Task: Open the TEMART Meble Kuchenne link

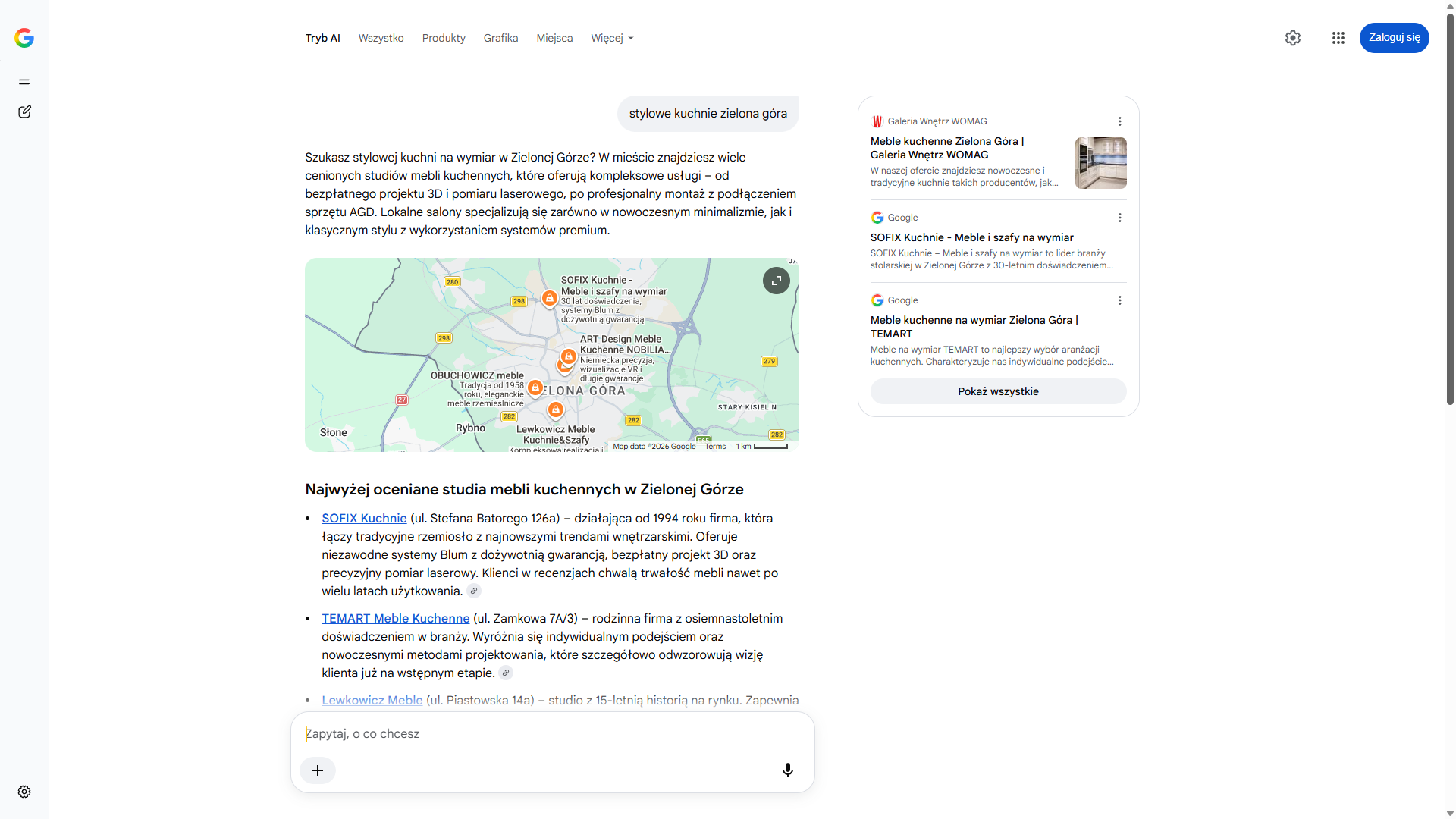Action: click(x=396, y=619)
